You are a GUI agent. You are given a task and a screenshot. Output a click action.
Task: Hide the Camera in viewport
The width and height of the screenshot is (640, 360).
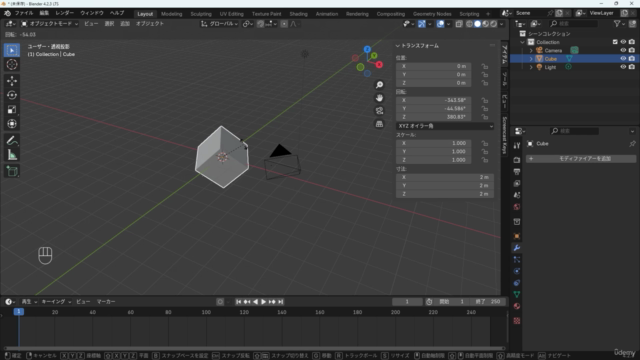point(623,50)
